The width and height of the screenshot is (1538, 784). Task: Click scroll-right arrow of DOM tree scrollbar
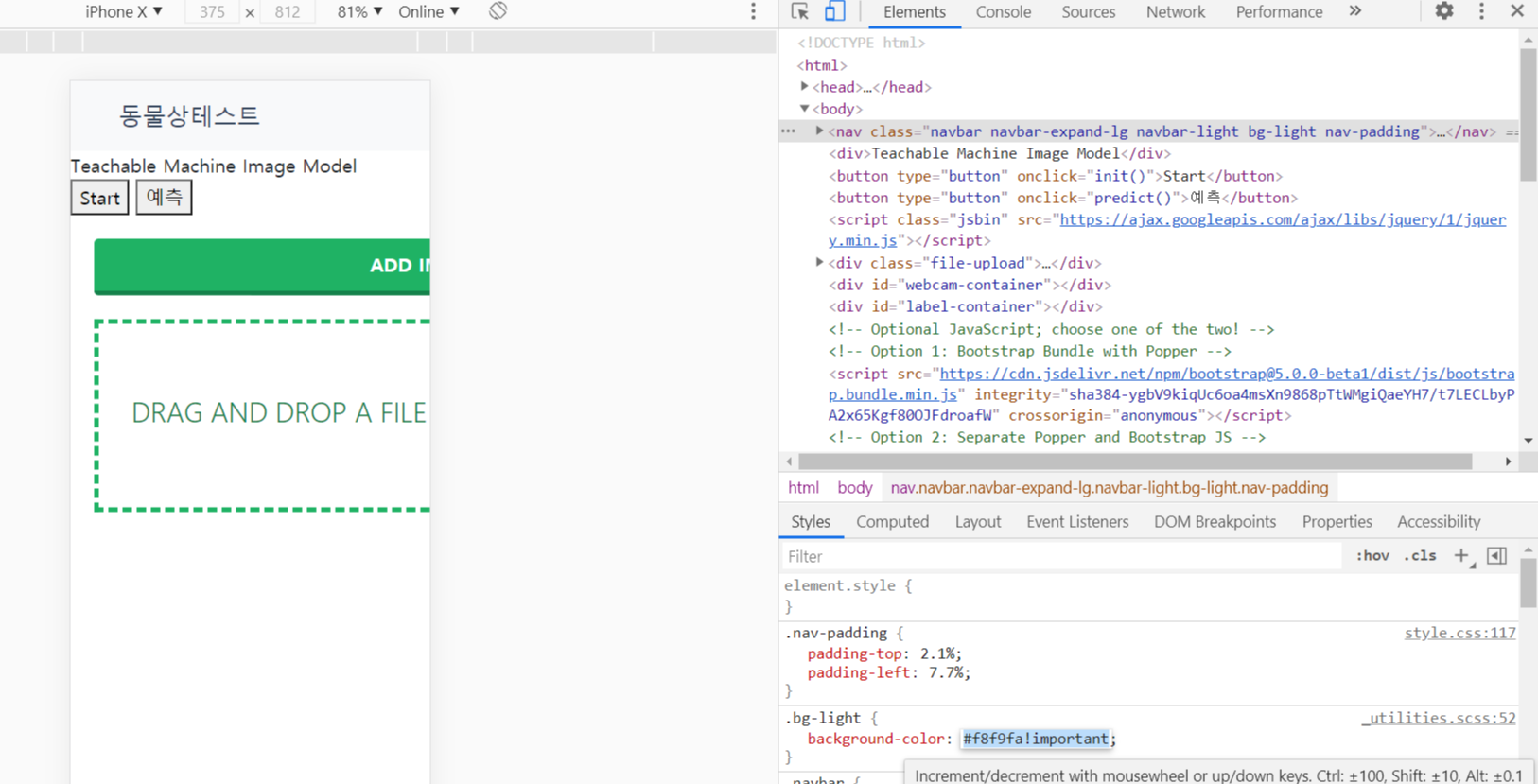pyautogui.click(x=1508, y=462)
